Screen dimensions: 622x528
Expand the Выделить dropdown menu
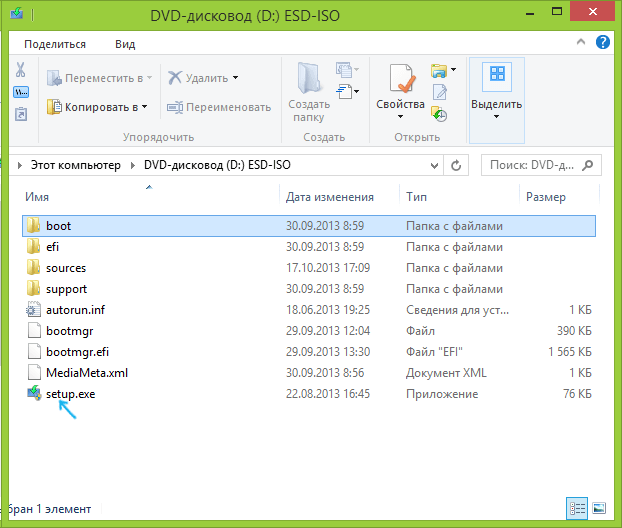pyautogui.click(x=496, y=109)
